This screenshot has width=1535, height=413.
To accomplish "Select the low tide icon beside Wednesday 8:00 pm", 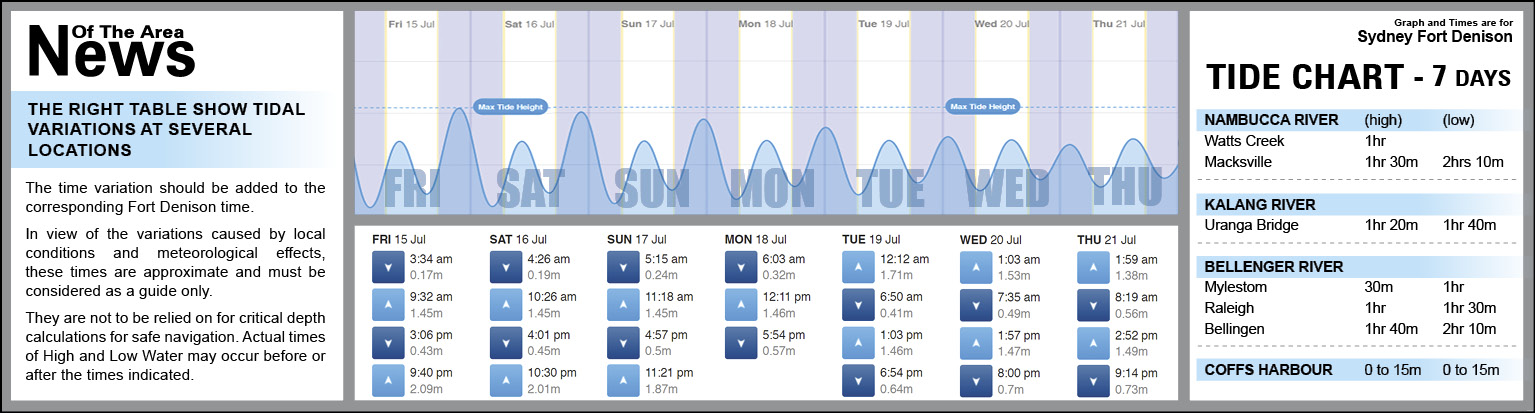I will tap(975, 380).
